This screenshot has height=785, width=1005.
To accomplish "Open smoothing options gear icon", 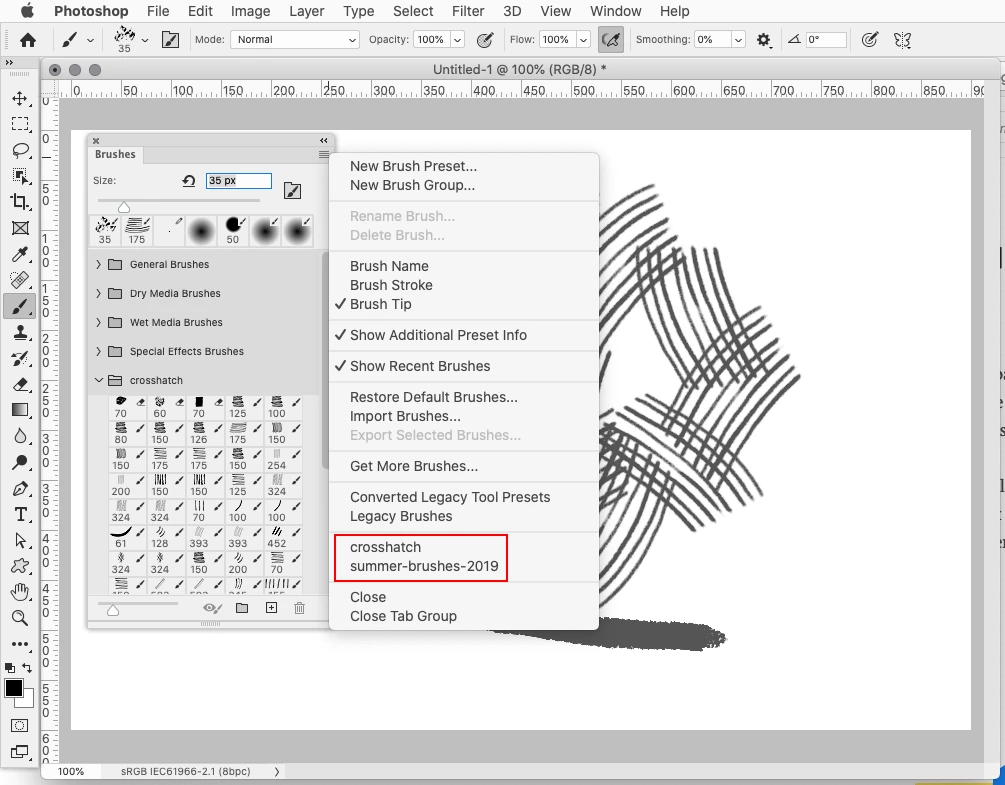I will 763,40.
